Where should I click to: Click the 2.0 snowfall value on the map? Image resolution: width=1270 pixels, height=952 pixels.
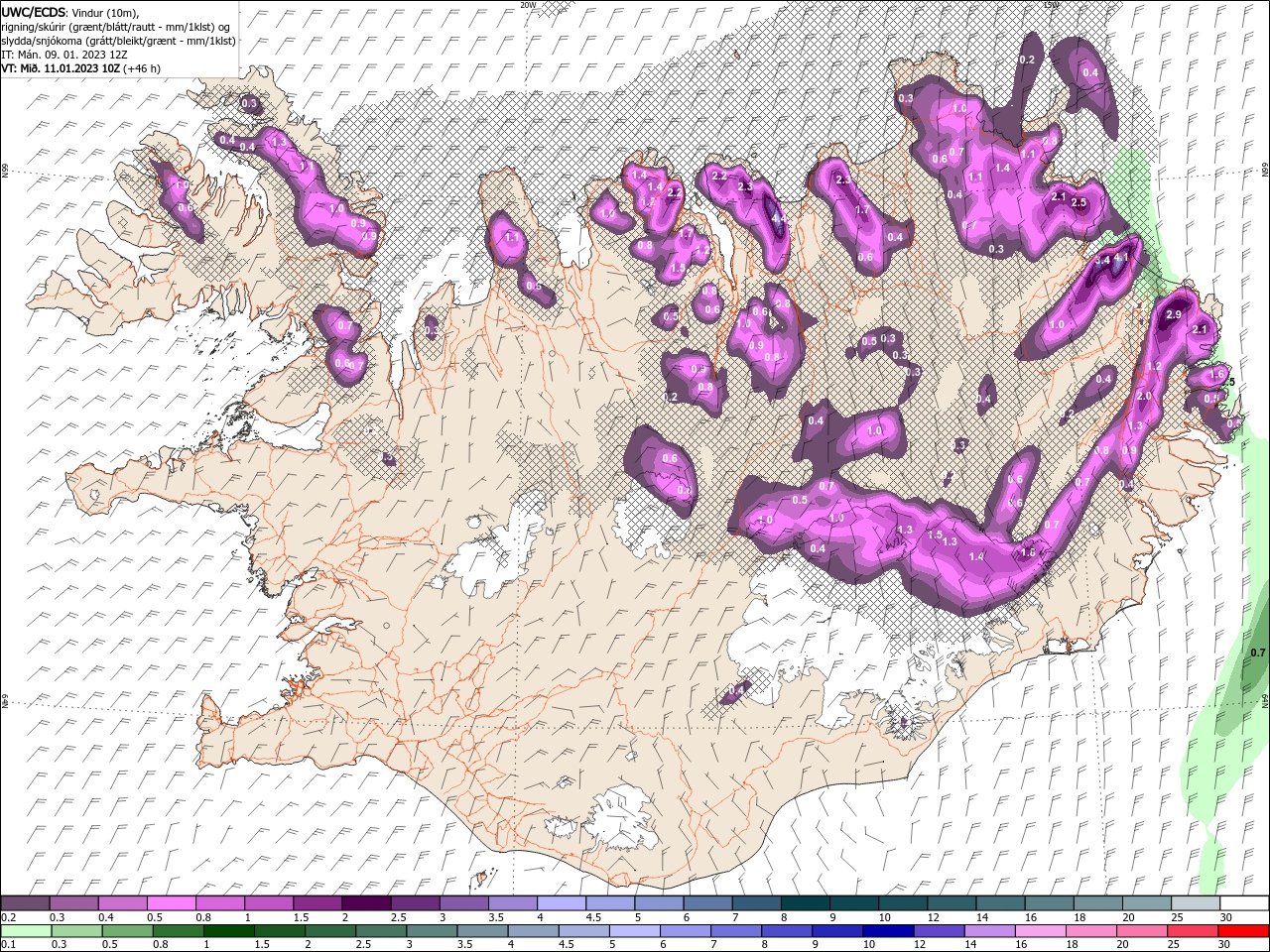click(x=1144, y=397)
